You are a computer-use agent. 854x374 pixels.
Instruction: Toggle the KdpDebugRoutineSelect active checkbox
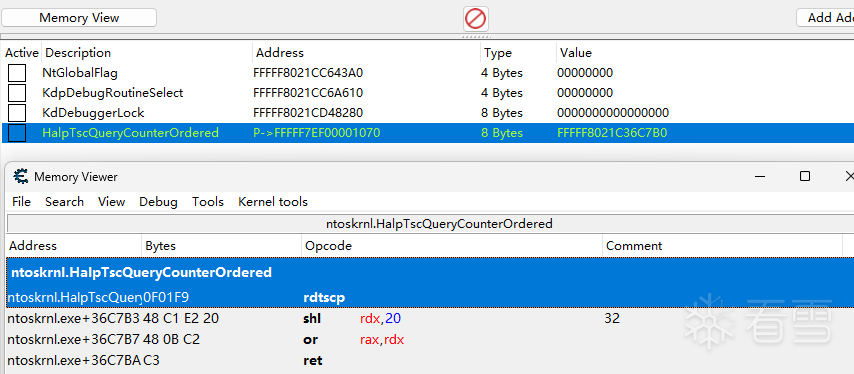(17, 93)
